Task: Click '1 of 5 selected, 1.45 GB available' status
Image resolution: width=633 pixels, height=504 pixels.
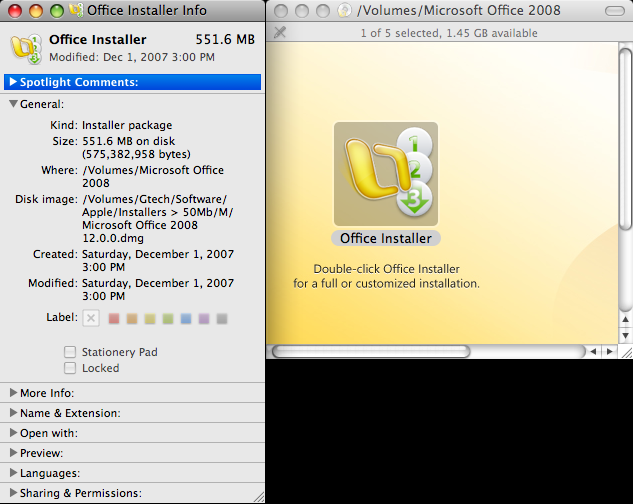Action: (449, 33)
